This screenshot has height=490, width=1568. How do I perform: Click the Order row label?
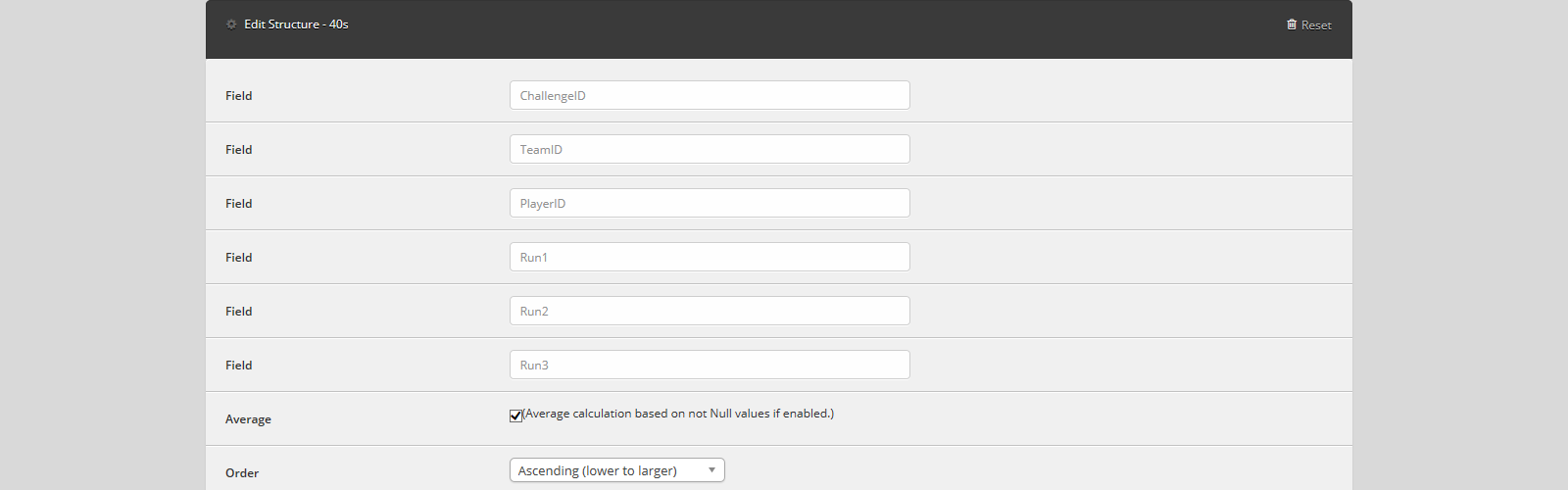(x=242, y=473)
